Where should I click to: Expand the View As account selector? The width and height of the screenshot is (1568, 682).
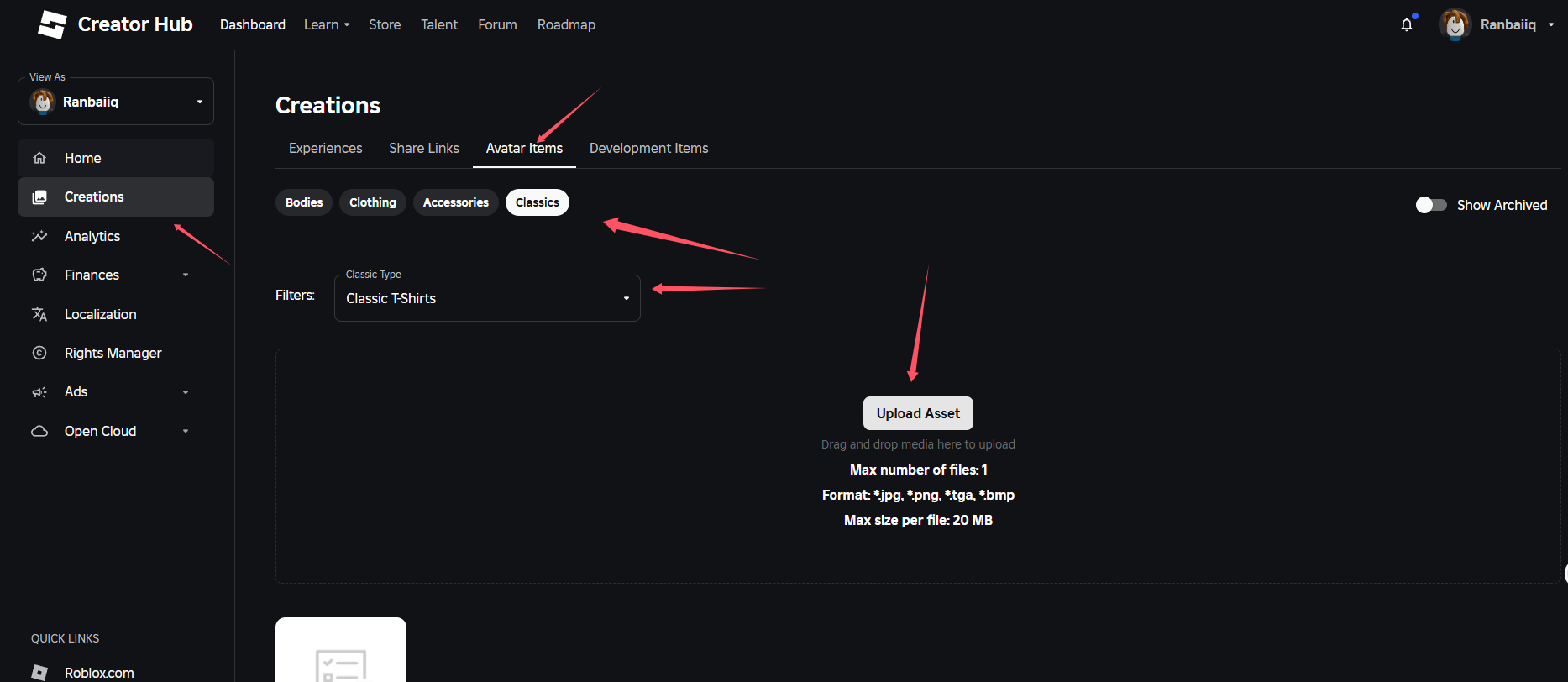pyautogui.click(x=116, y=102)
